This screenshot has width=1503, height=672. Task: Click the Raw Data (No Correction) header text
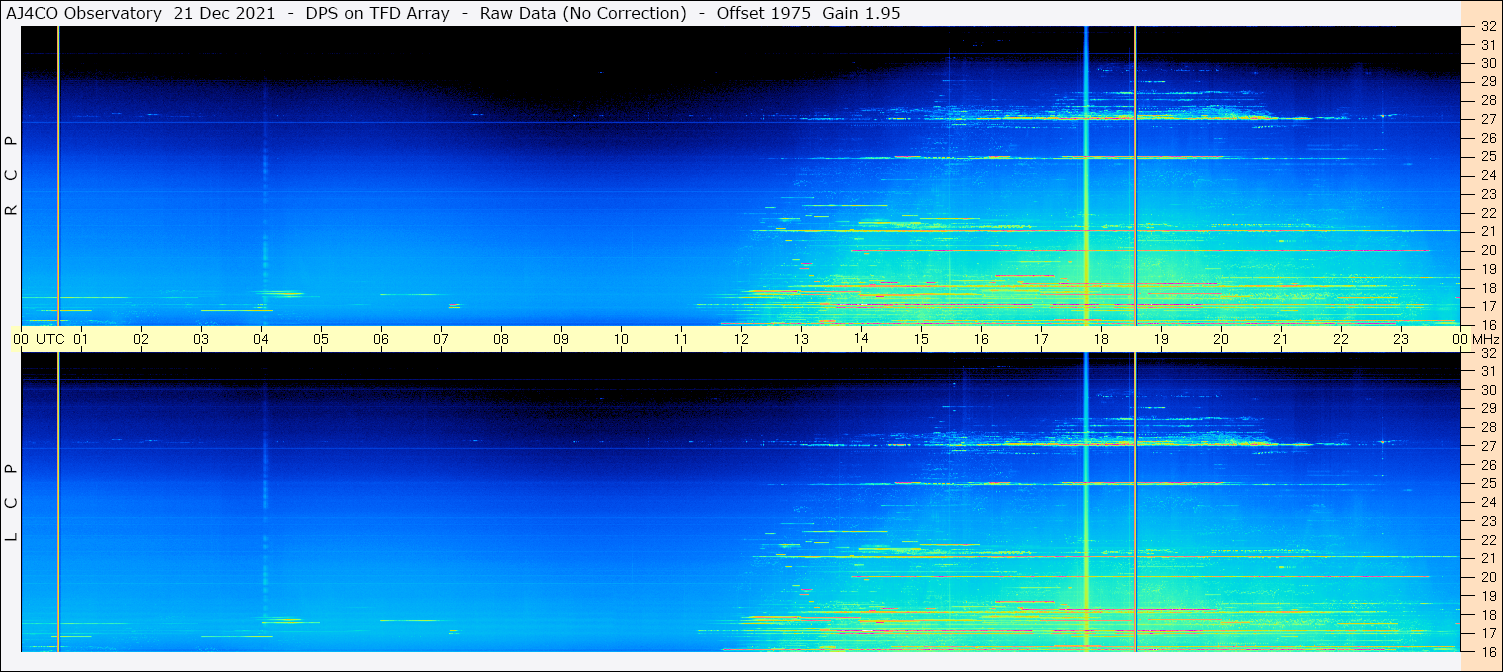[583, 13]
